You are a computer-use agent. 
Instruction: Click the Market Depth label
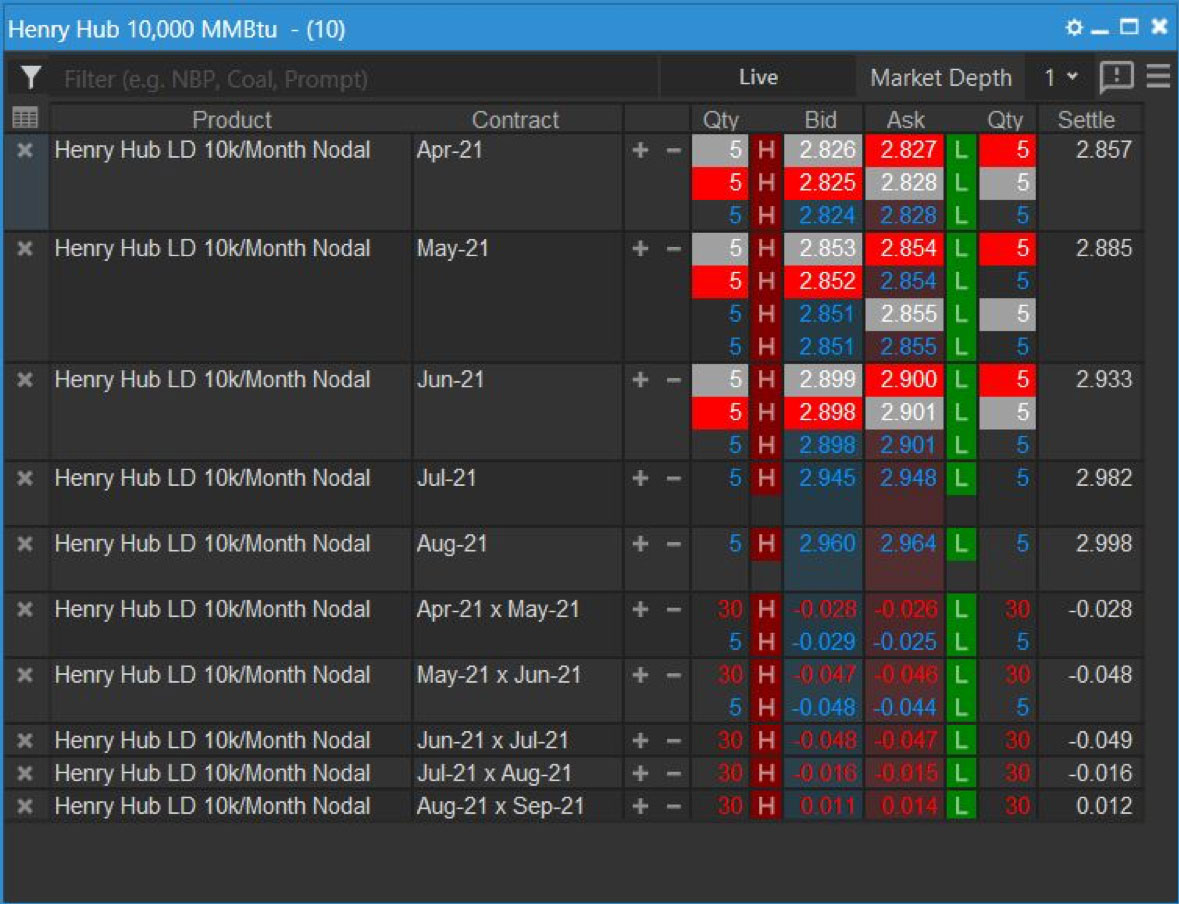click(x=941, y=77)
